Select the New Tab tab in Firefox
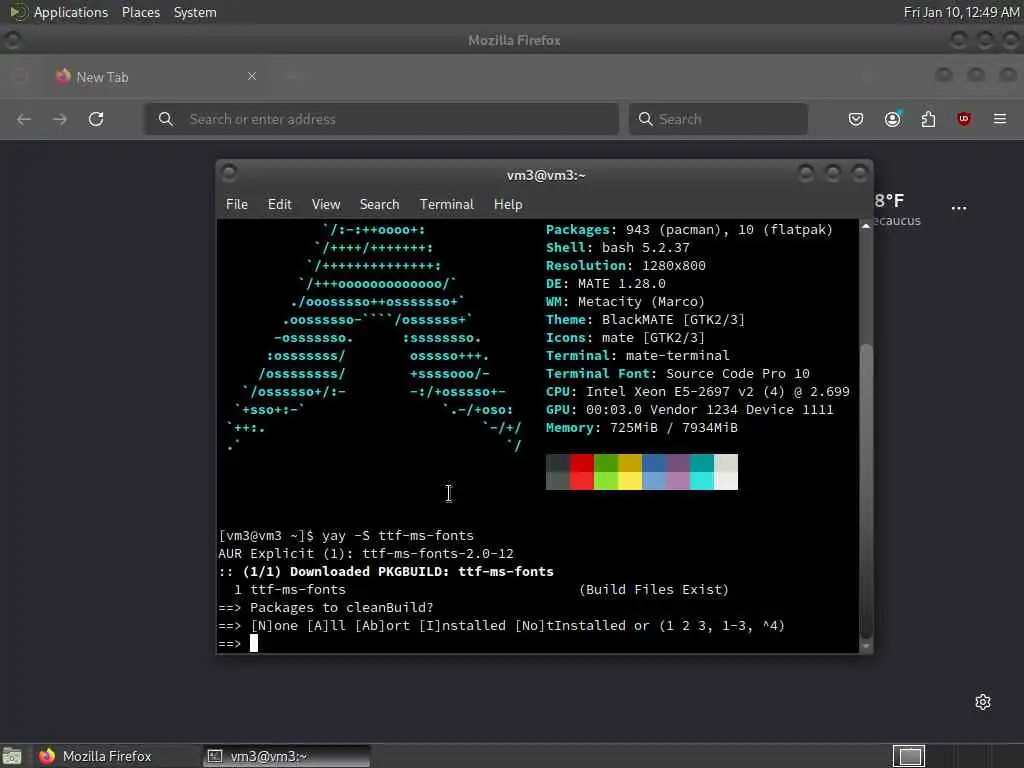 pyautogui.click(x=157, y=77)
